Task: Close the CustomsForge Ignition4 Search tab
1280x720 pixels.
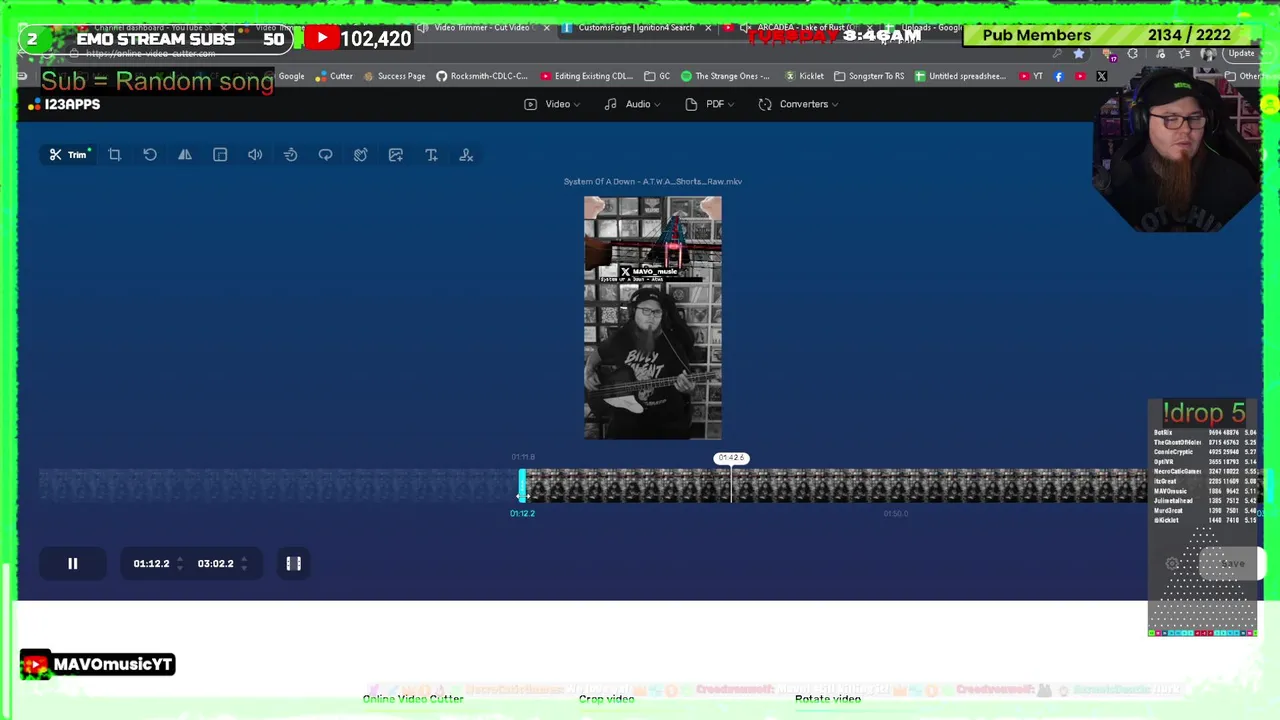Action: click(x=708, y=27)
